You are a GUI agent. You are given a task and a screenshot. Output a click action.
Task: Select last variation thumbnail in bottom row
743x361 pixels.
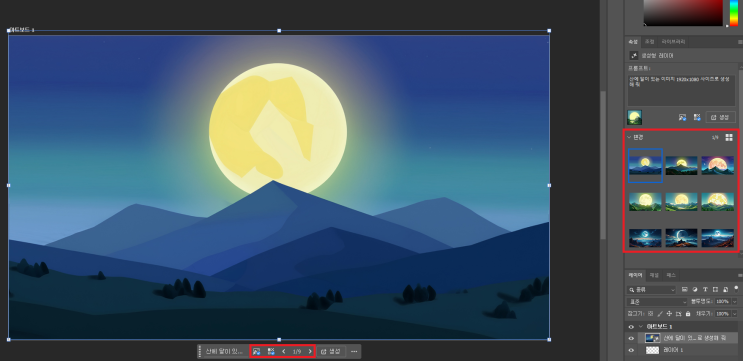coord(717,238)
